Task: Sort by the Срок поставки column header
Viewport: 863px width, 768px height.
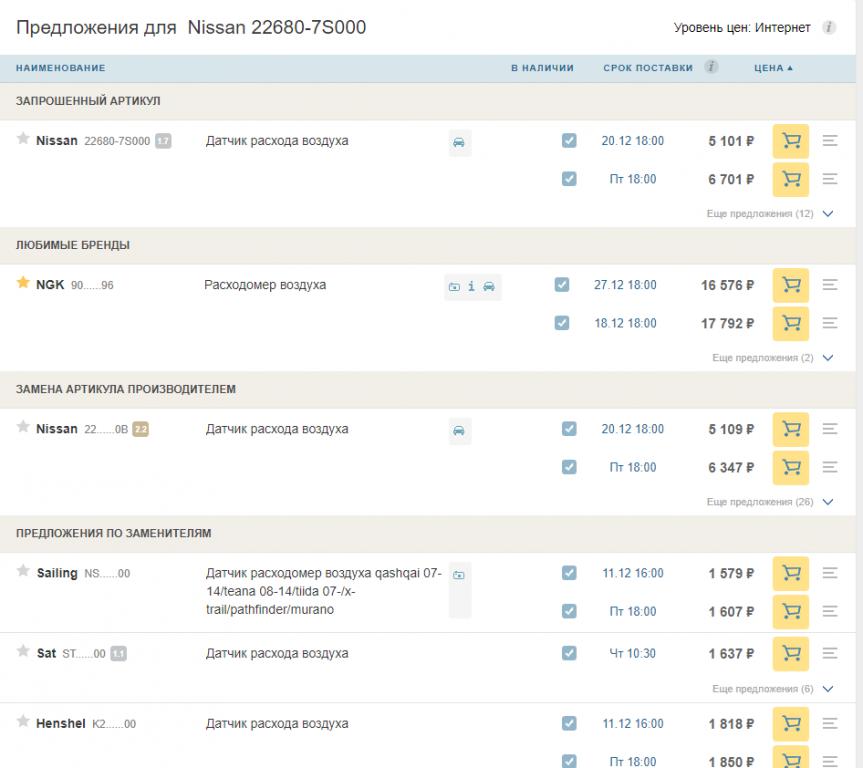Action: (x=648, y=68)
